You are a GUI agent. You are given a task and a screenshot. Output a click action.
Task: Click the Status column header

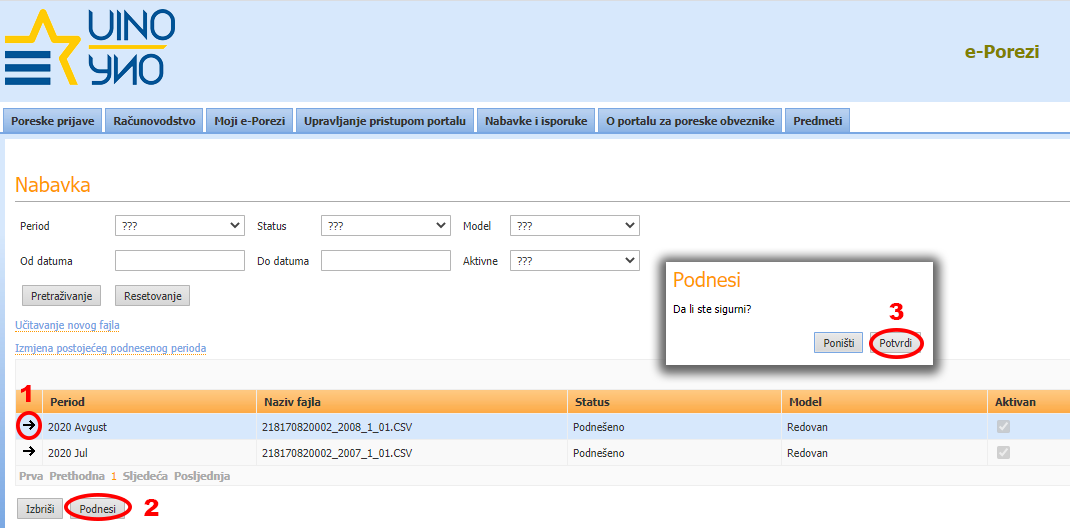674,402
